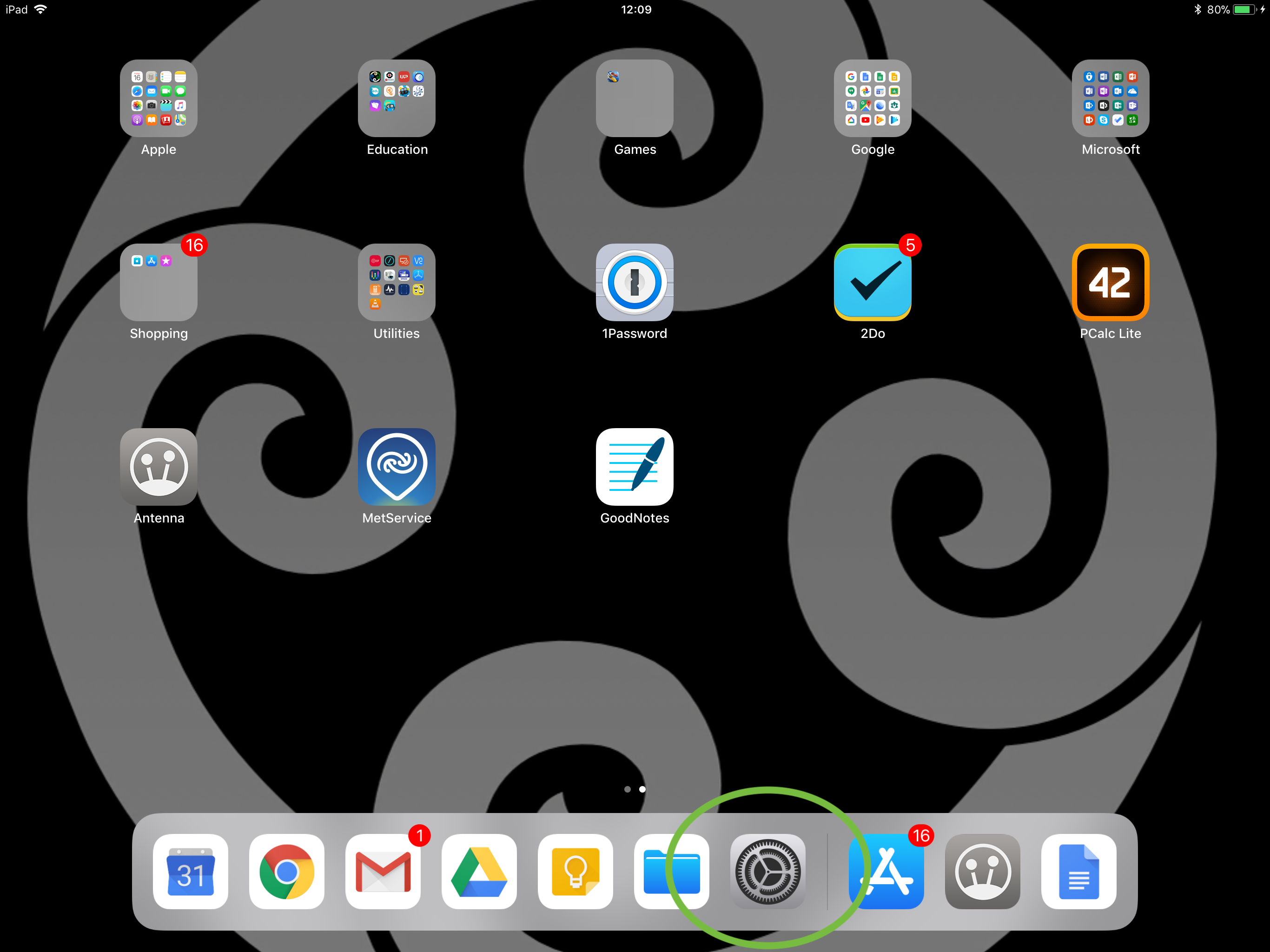This screenshot has width=1270, height=952.
Task: Launch the 1Password app
Action: tap(635, 283)
